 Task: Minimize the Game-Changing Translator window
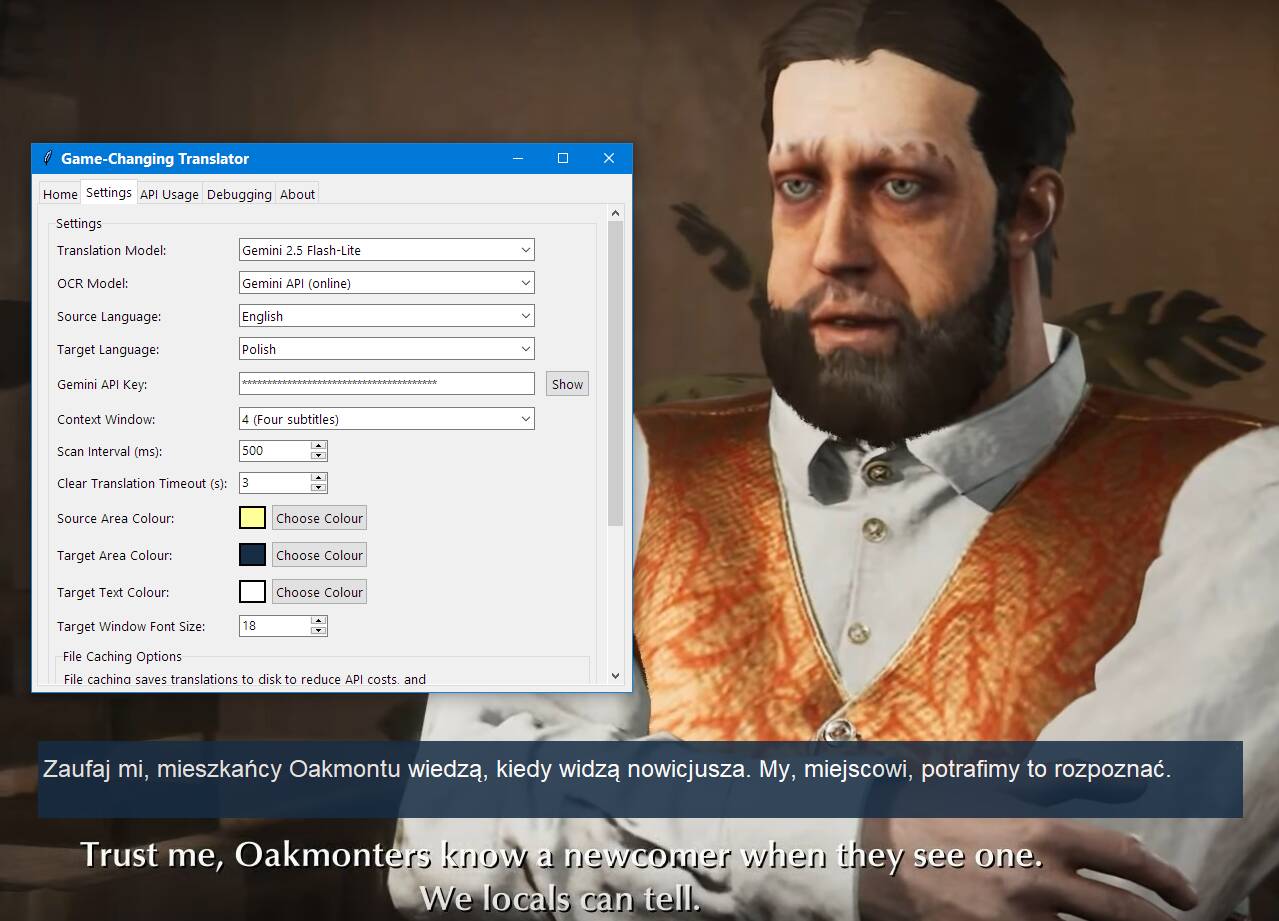(x=518, y=158)
